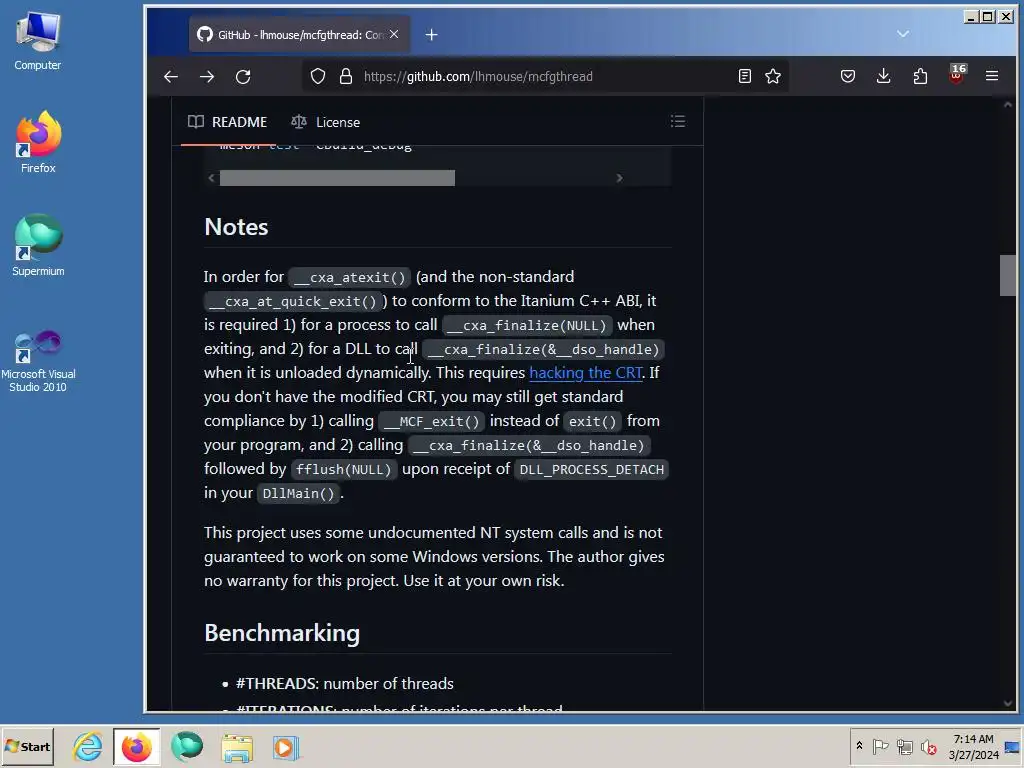Viewport: 1024px width, 768px height.
Task: Switch to the README tab
Action: [227, 122]
